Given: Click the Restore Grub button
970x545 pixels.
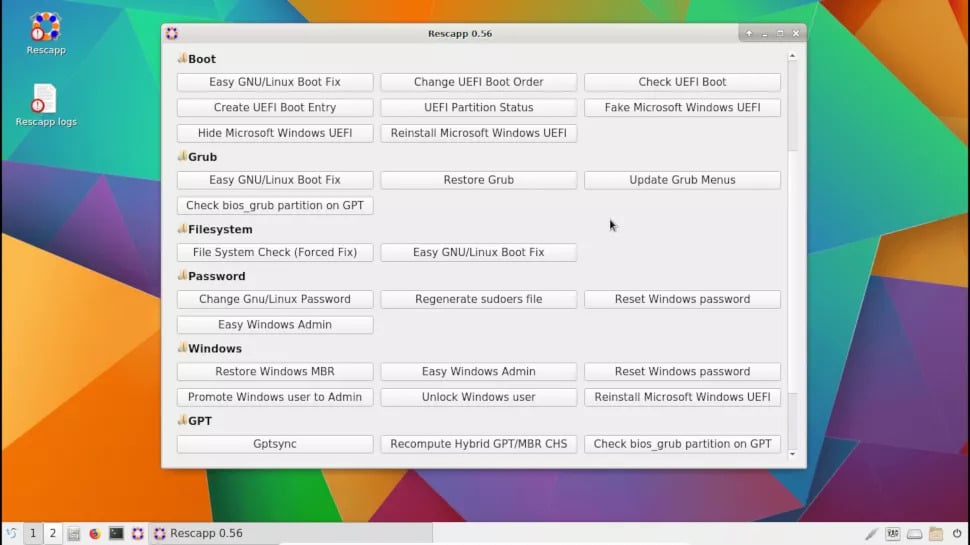Looking at the screenshot, I should click(479, 180).
